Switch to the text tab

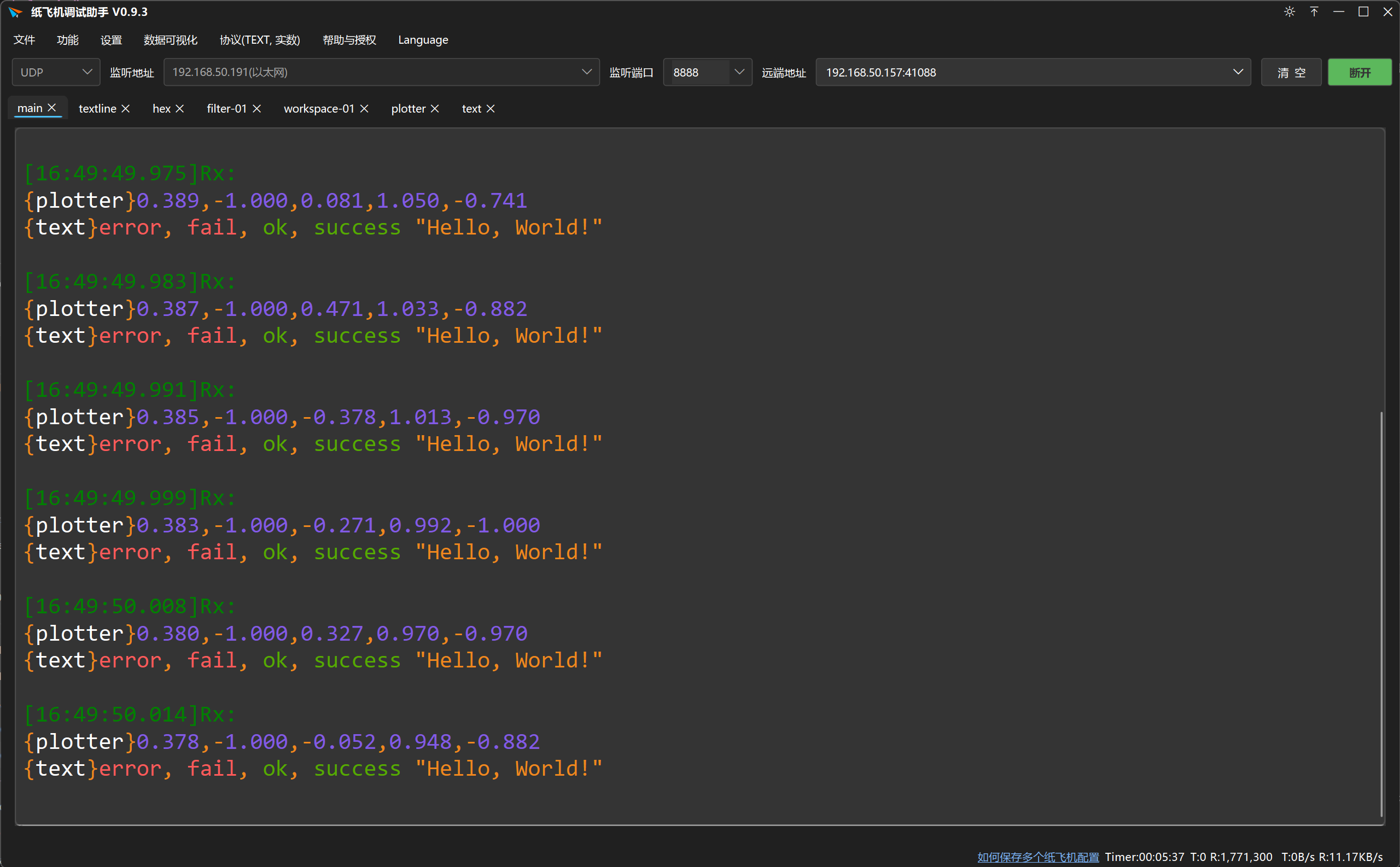tap(471, 108)
